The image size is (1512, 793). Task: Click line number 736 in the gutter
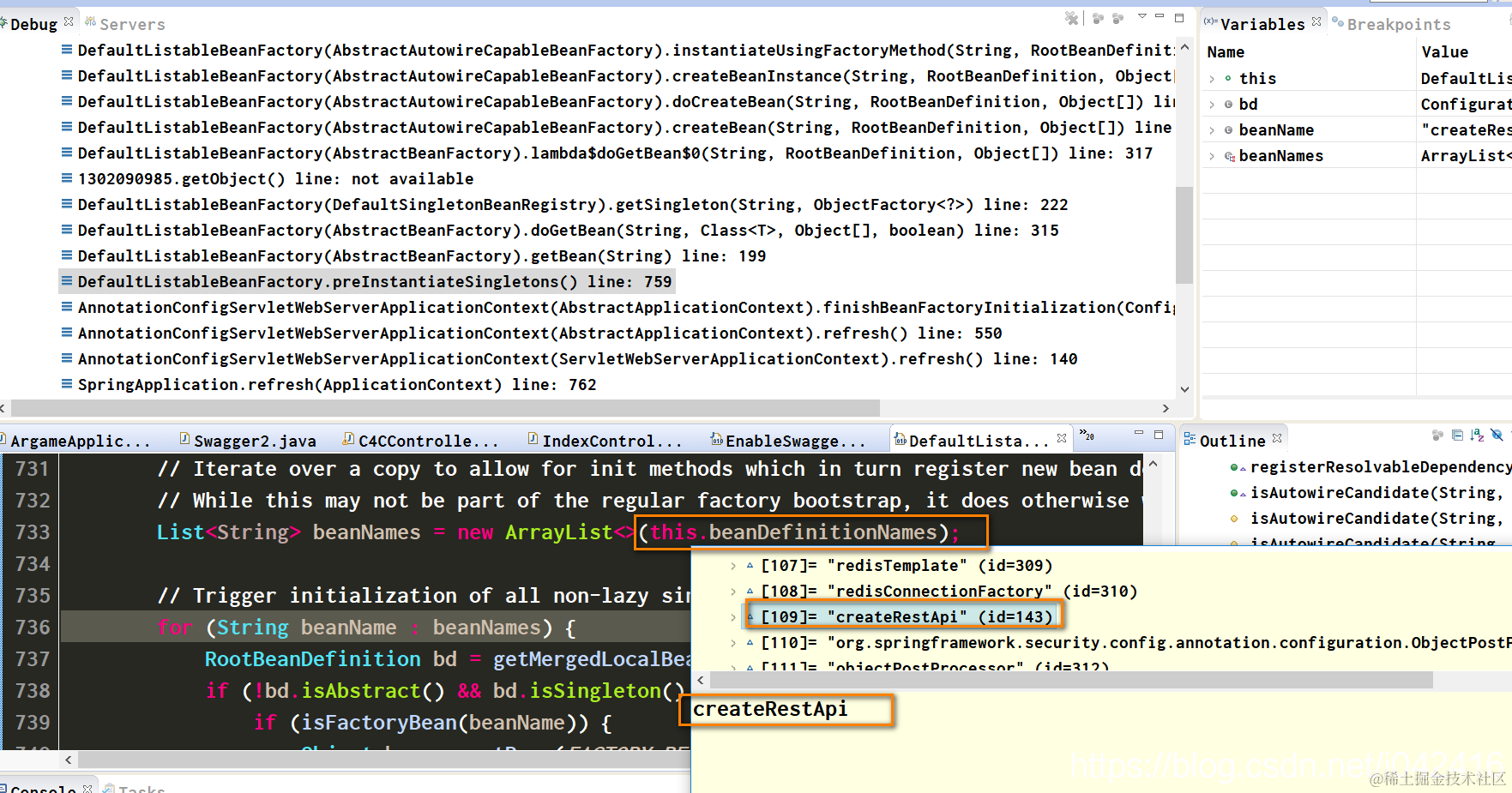[x=32, y=628]
